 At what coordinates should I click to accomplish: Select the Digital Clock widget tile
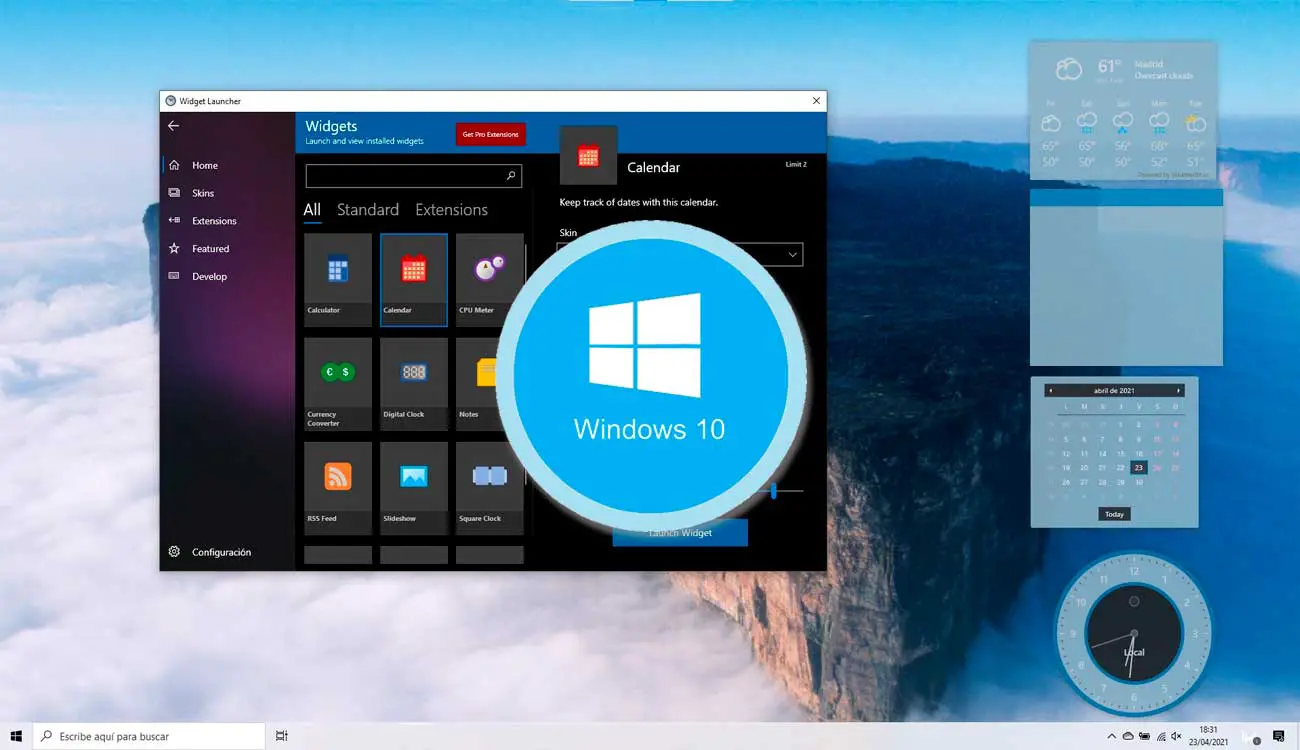pyautogui.click(x=414, y=384)
